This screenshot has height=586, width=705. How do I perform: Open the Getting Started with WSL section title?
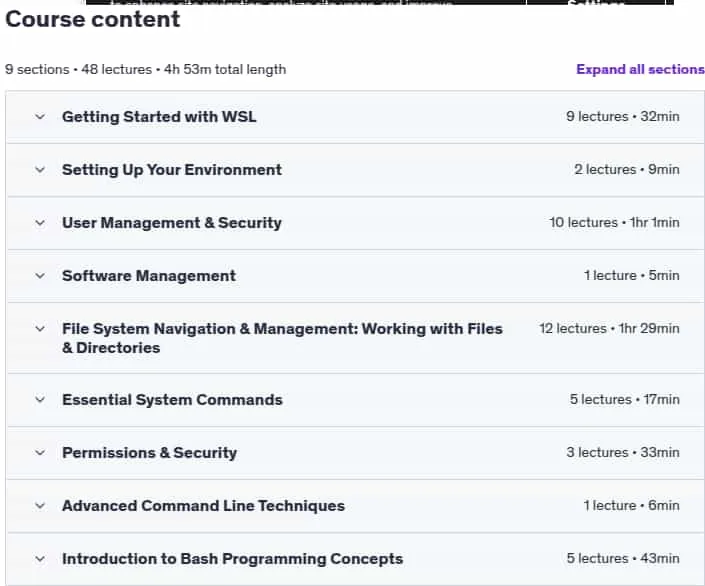pos(159,117)
